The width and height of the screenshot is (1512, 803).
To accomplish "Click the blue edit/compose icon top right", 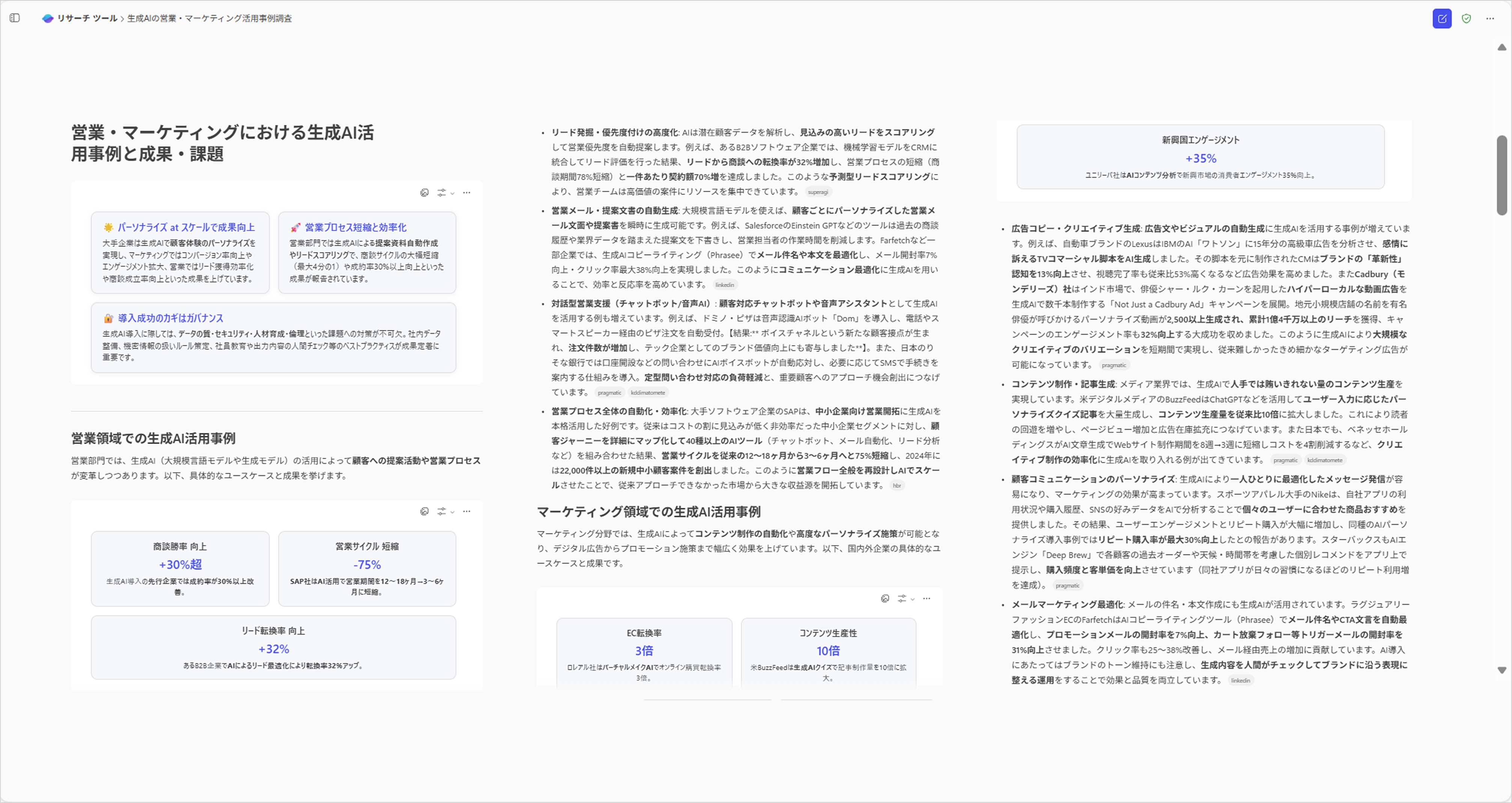I will [x=1441, y=18].
